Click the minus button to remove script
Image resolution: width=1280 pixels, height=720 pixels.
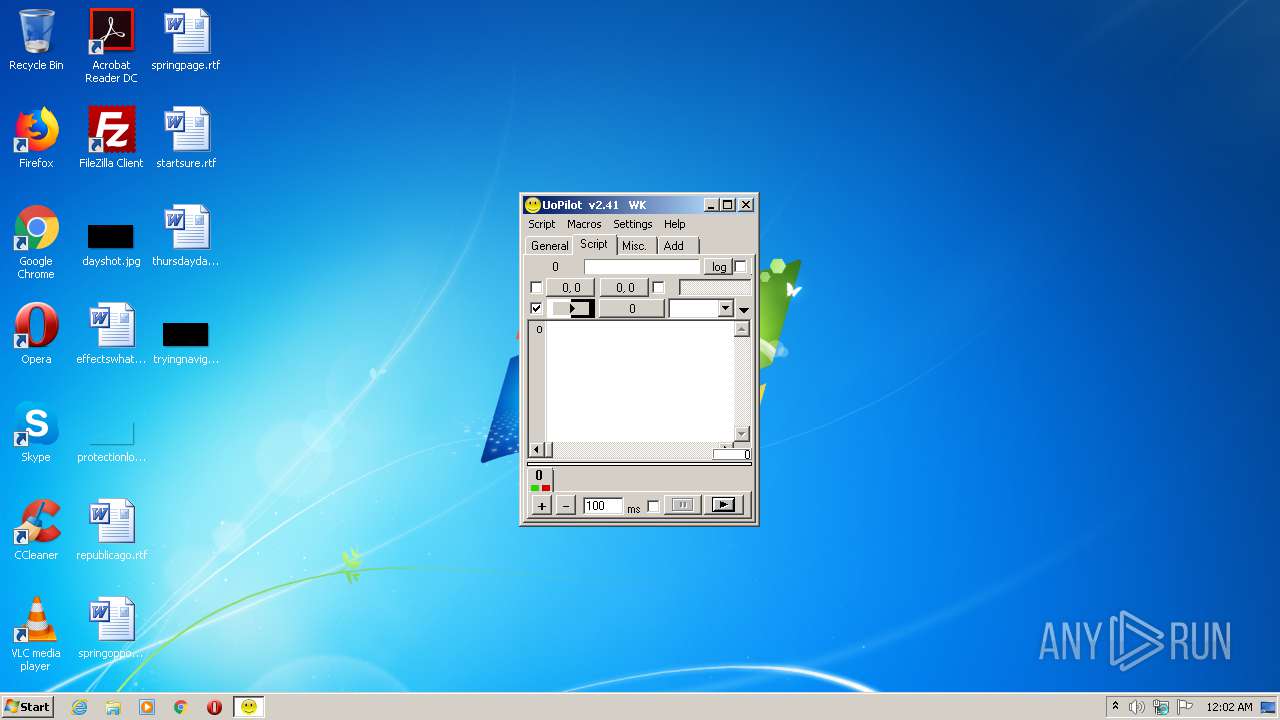pyautogui.click(x=565, y=506)
